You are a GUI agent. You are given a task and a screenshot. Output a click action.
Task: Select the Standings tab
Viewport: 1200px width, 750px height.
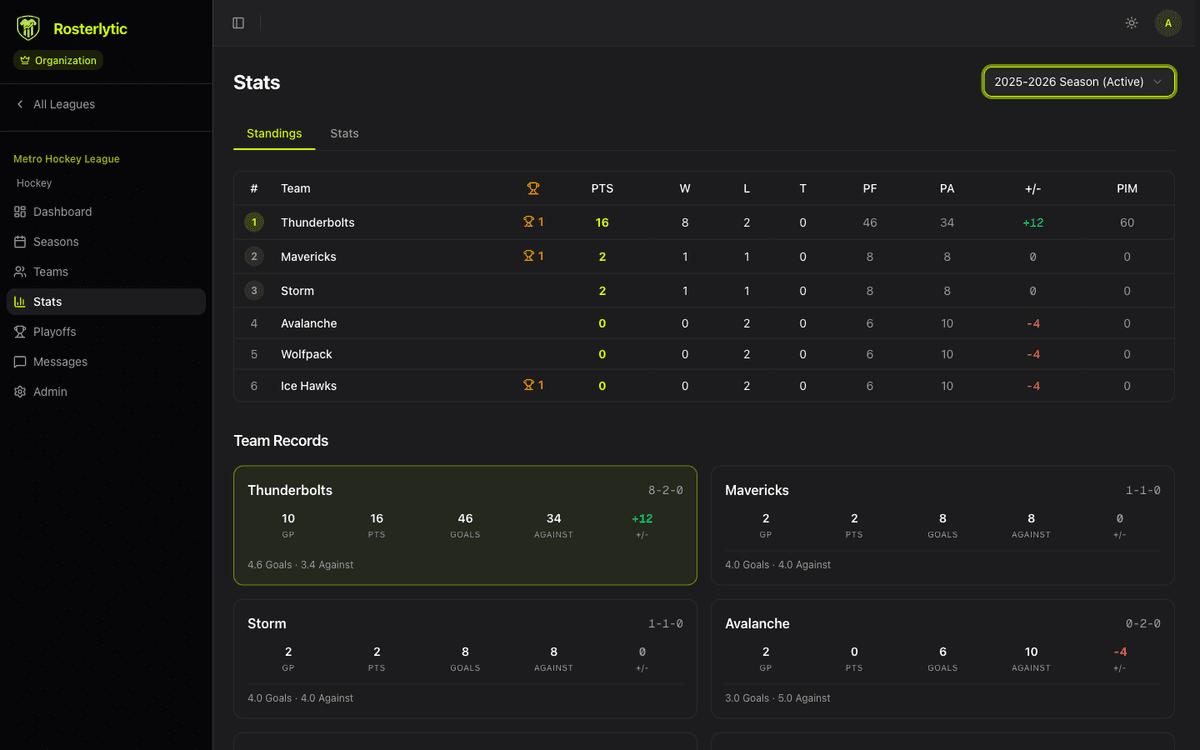tap(274, 133)
